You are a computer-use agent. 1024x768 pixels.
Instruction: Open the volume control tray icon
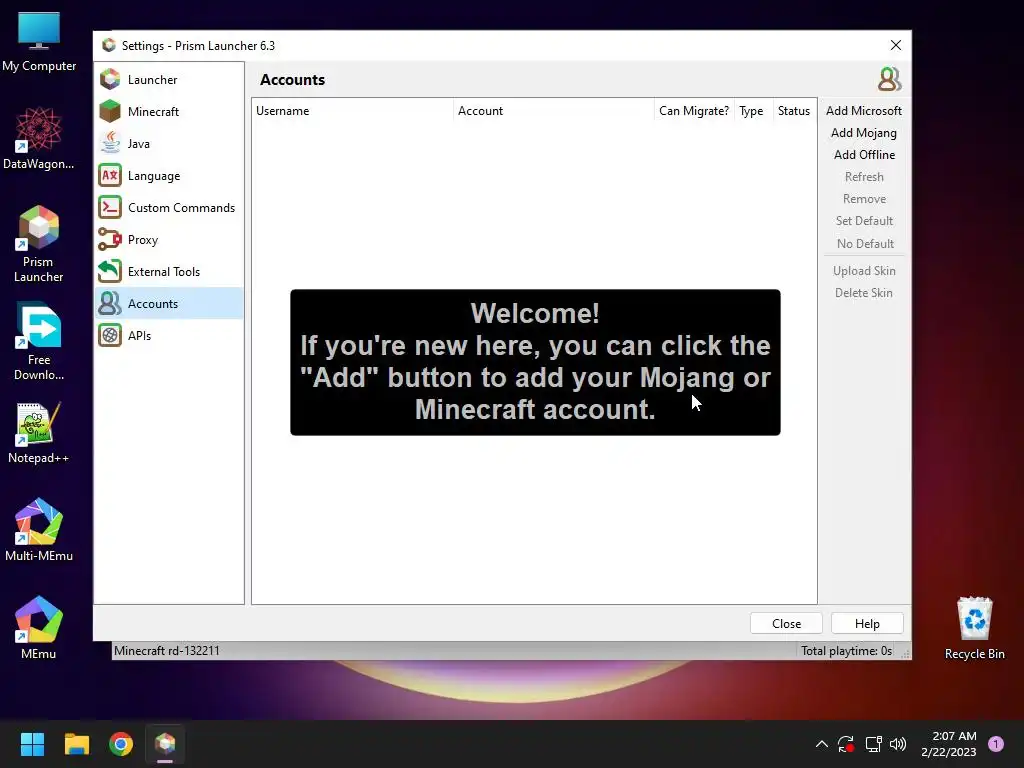click(899, 744)
